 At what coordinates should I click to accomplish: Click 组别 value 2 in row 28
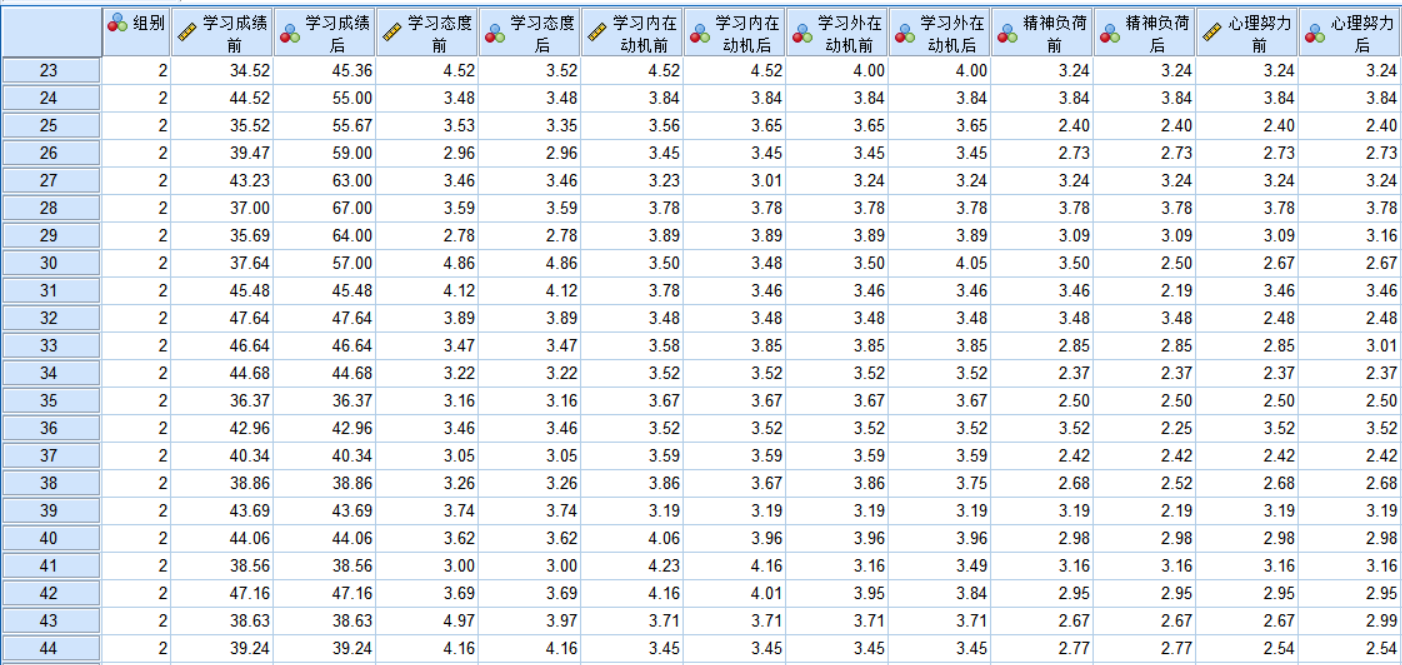pyautogui.click(x=136, y=208)
